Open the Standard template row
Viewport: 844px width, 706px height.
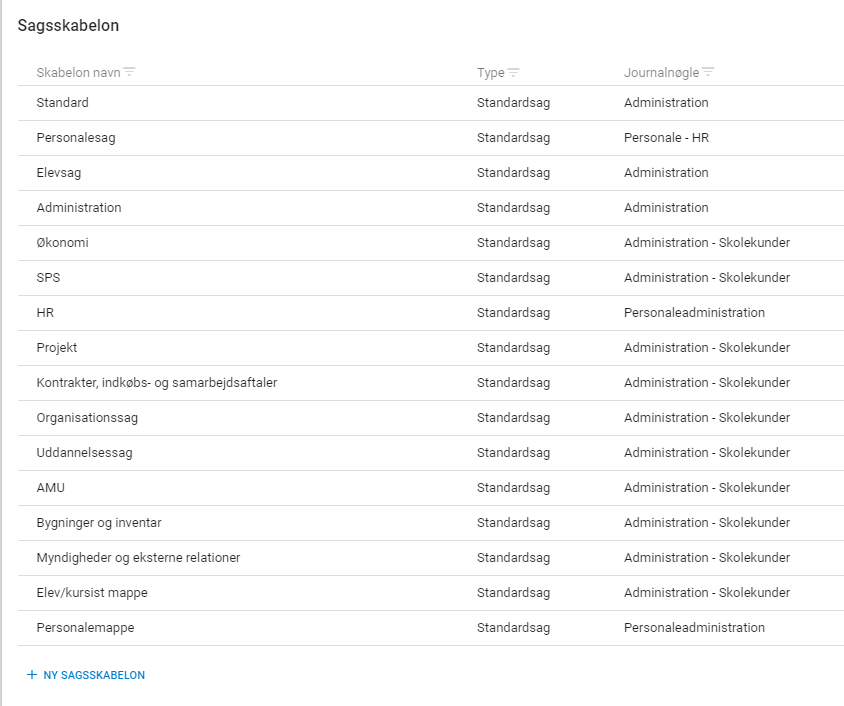point(431,103)
